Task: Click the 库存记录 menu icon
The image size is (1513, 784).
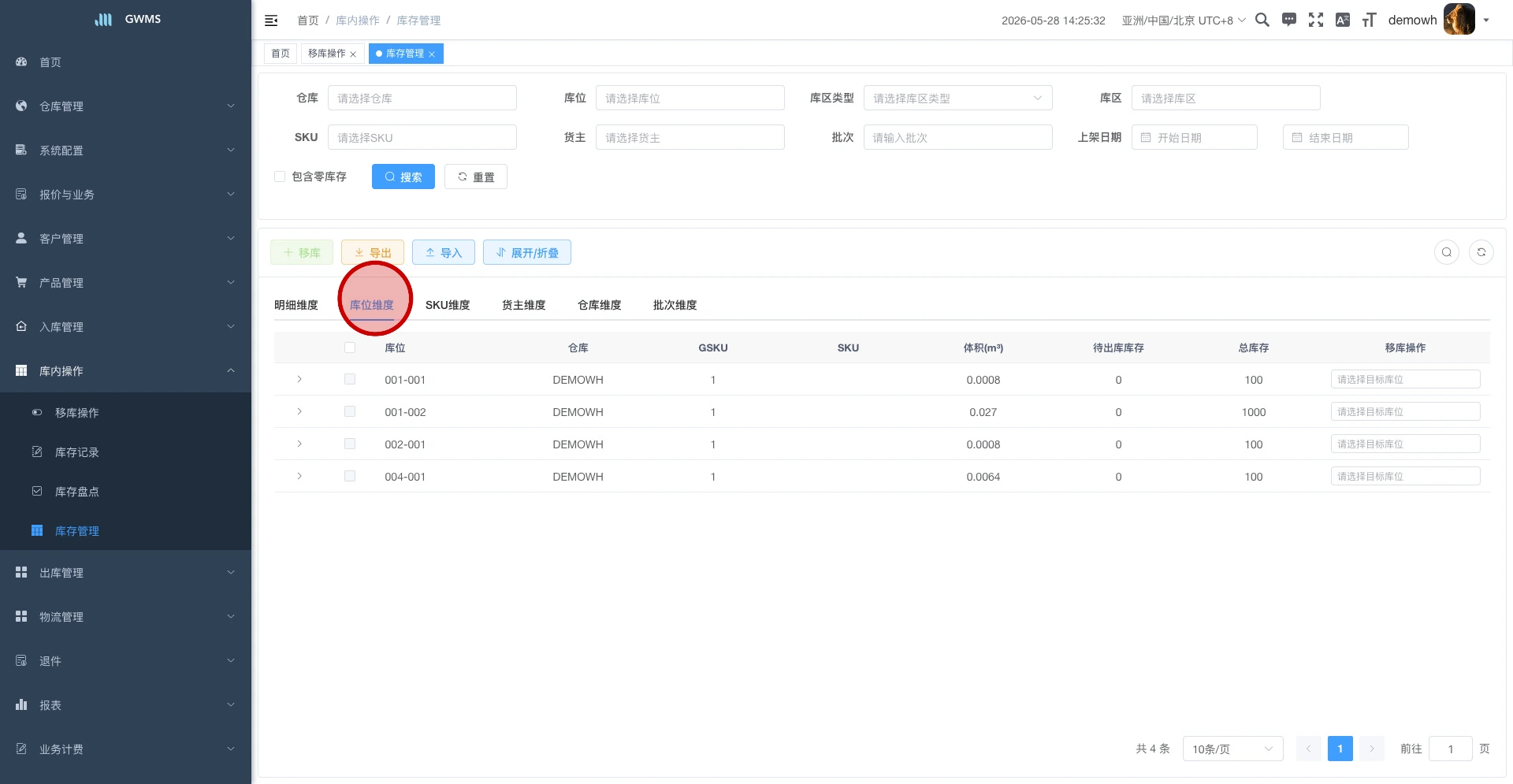Action: point(37,451)
